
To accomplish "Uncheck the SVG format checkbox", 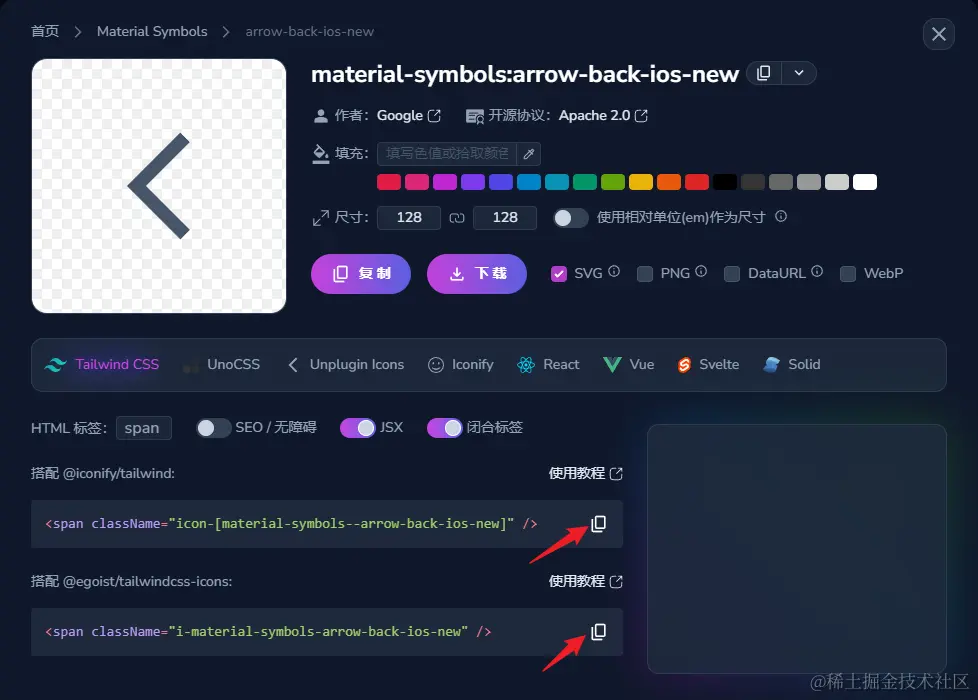I will [559, 273].
